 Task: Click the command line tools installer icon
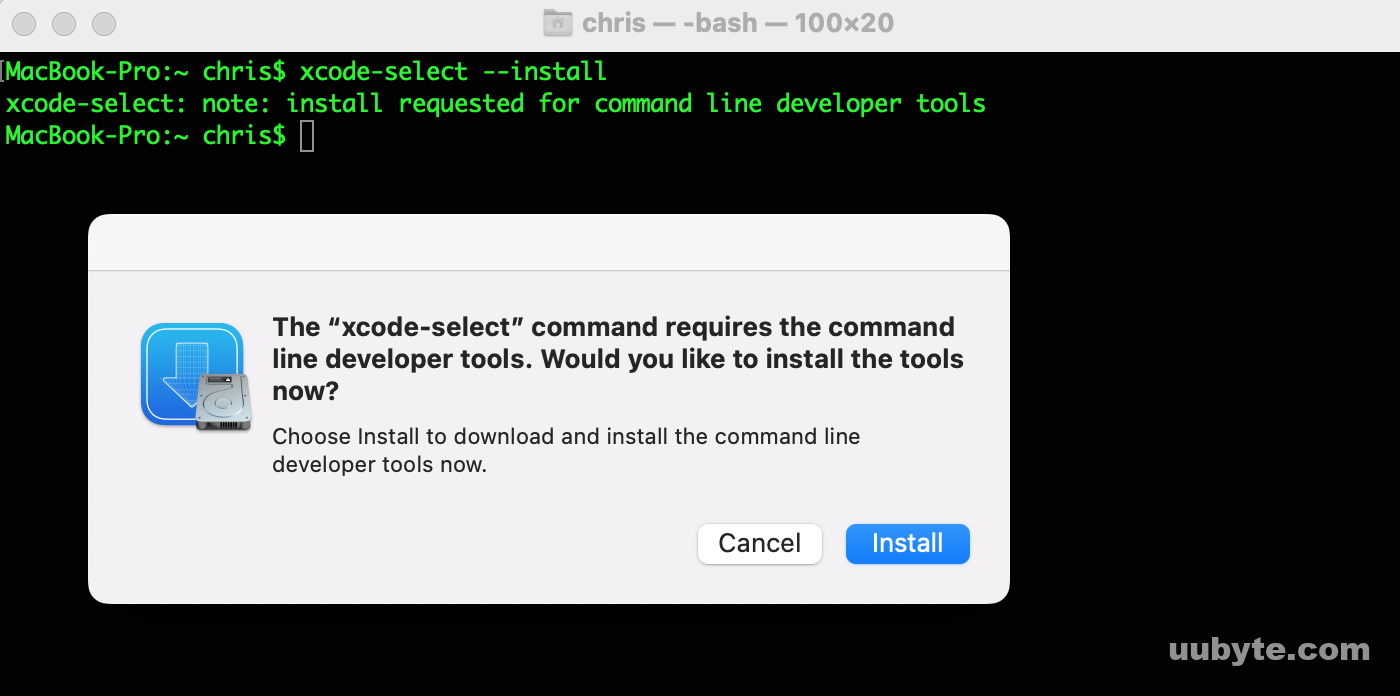(195, 377)
